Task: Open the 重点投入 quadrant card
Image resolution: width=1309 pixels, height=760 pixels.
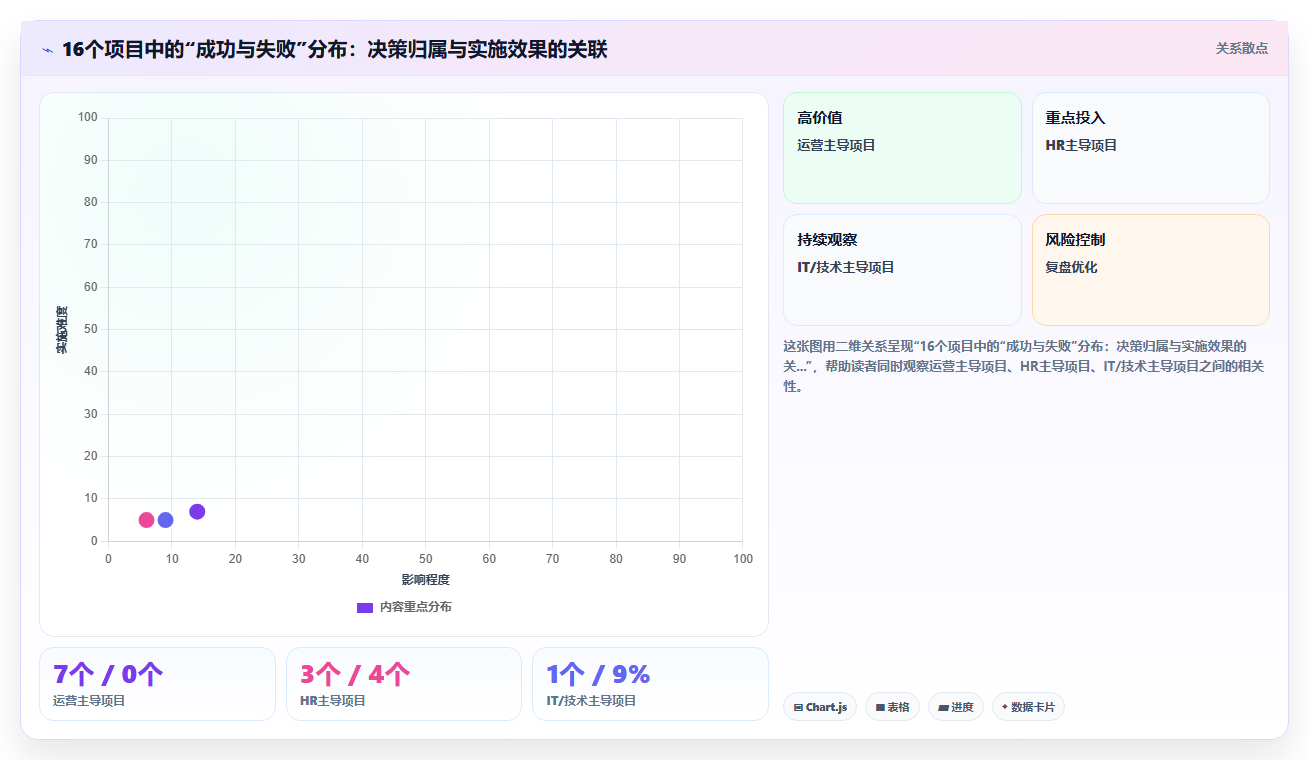Action: click(1150, 148)
